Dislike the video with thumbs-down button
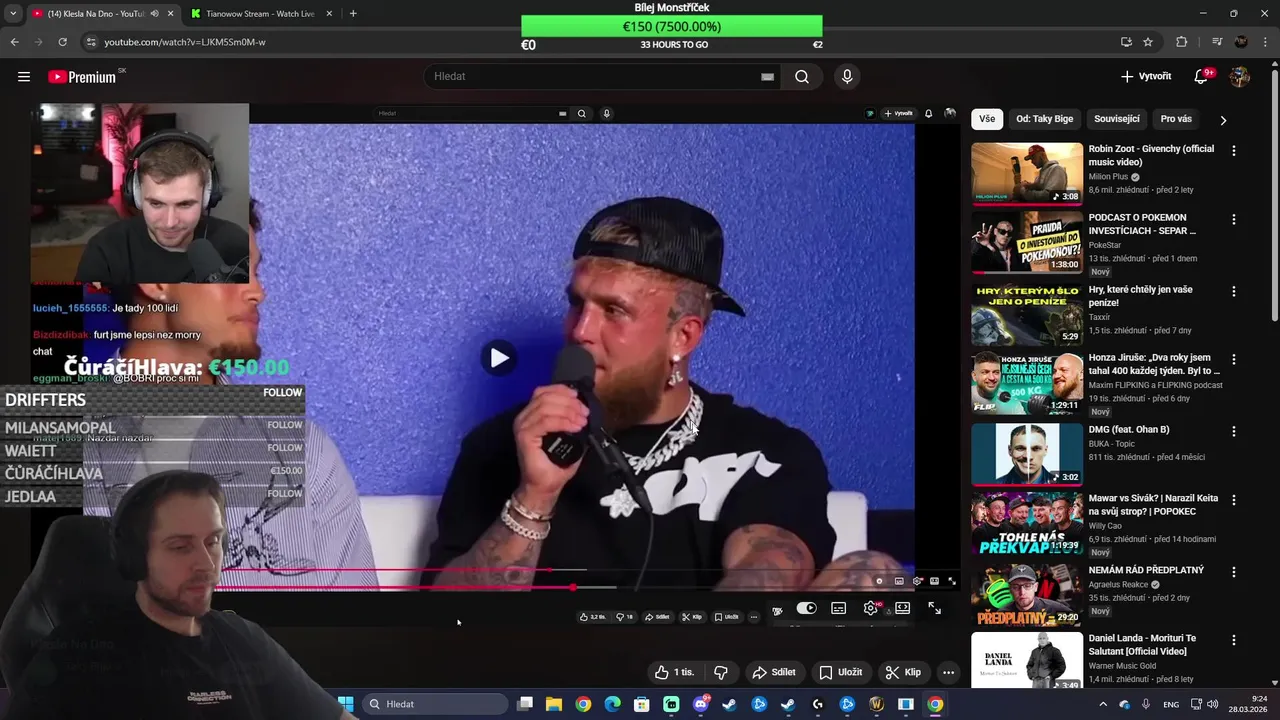This screenshot has width=1280, height=720. [721, 672]
